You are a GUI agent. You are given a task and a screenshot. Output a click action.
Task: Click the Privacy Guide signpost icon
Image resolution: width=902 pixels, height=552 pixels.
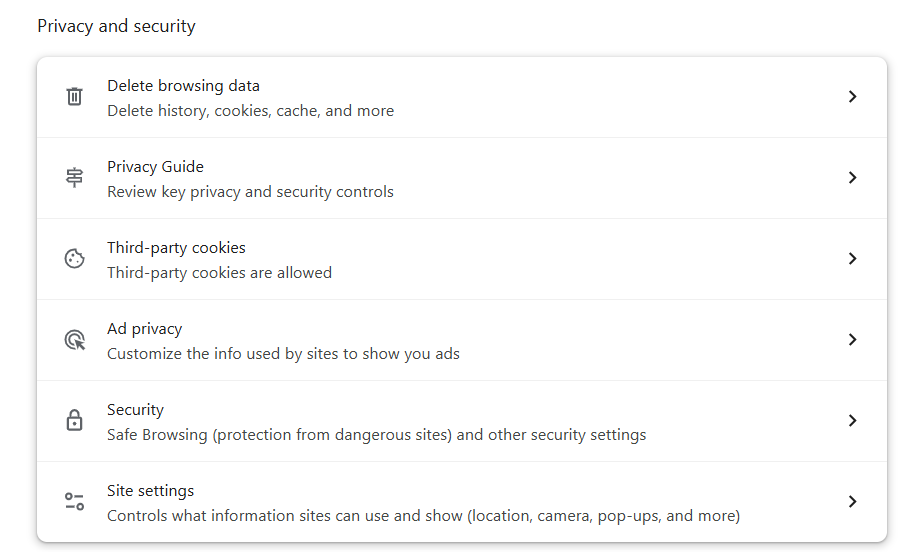click(74, 178)
